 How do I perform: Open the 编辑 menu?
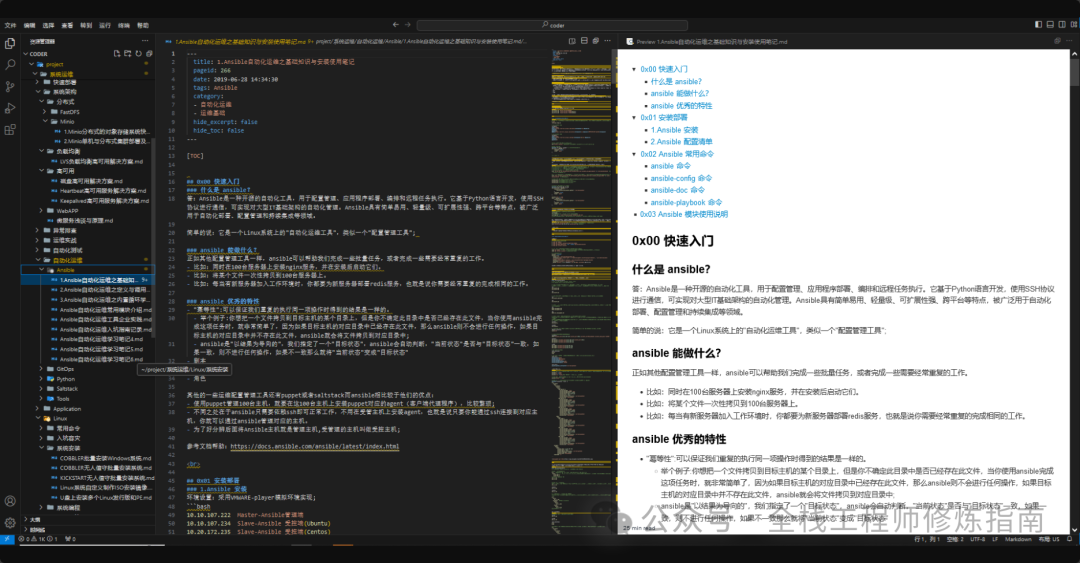pos(29,25)
